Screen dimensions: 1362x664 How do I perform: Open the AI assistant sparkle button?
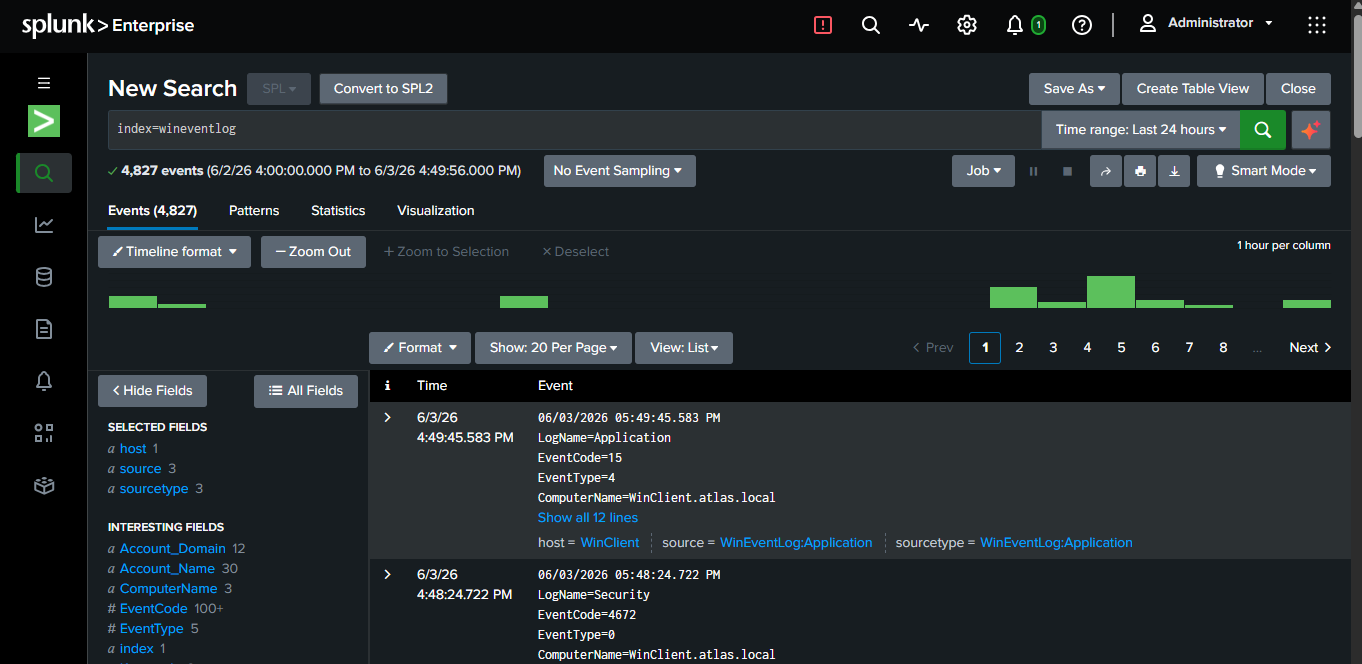[1311, 129]
